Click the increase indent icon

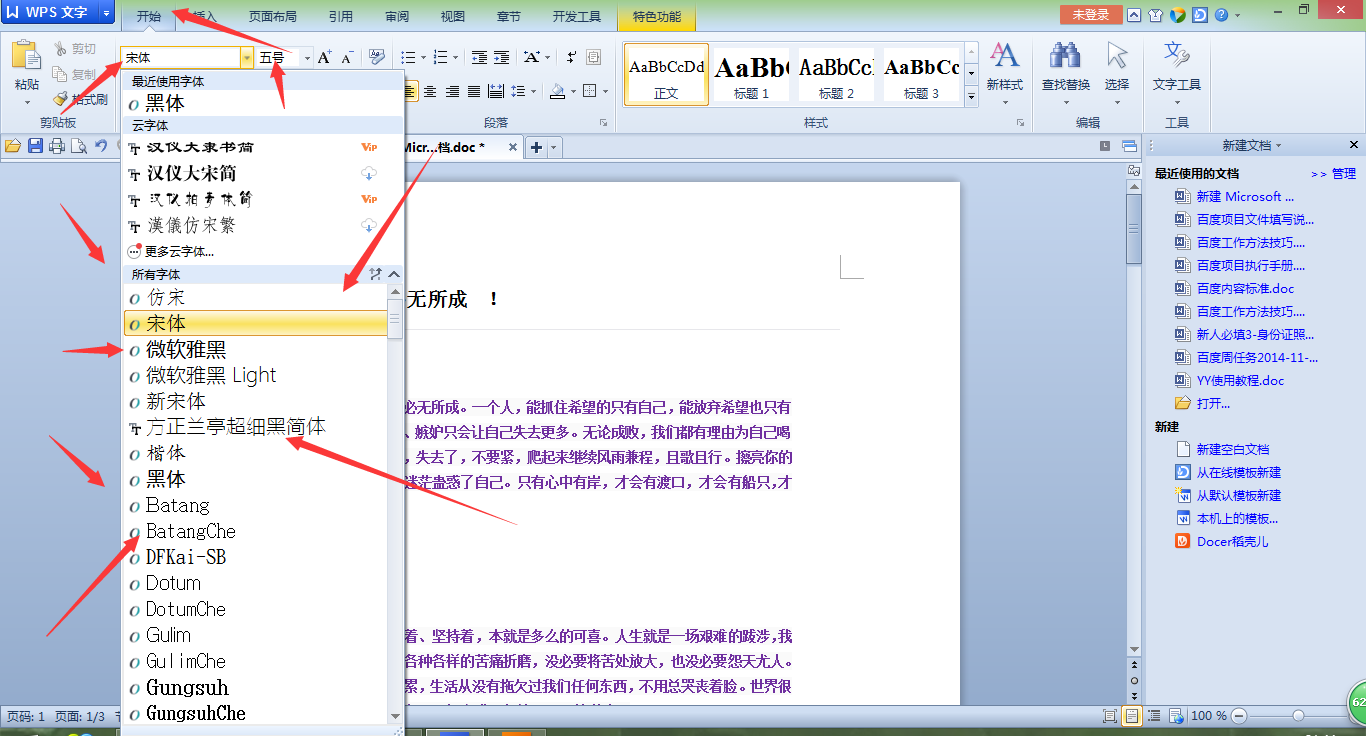pos(501,58)
